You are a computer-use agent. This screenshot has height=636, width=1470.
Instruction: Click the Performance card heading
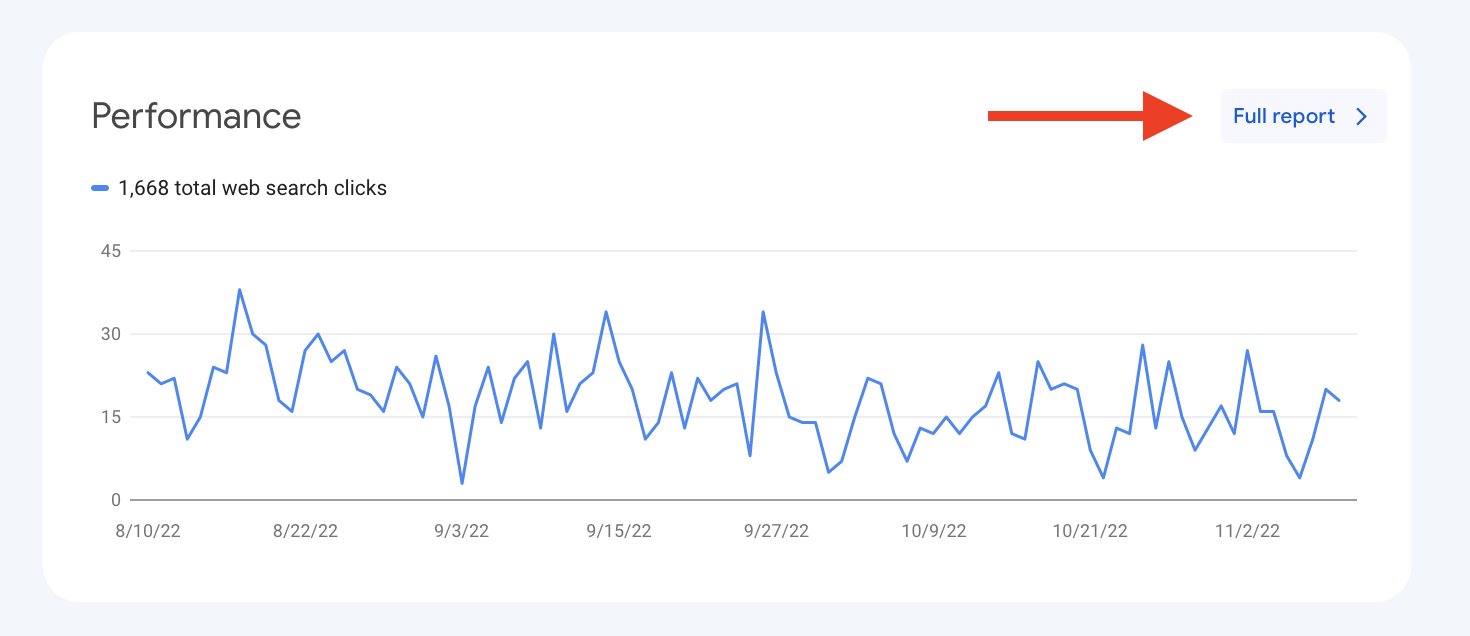pos(196,116)
